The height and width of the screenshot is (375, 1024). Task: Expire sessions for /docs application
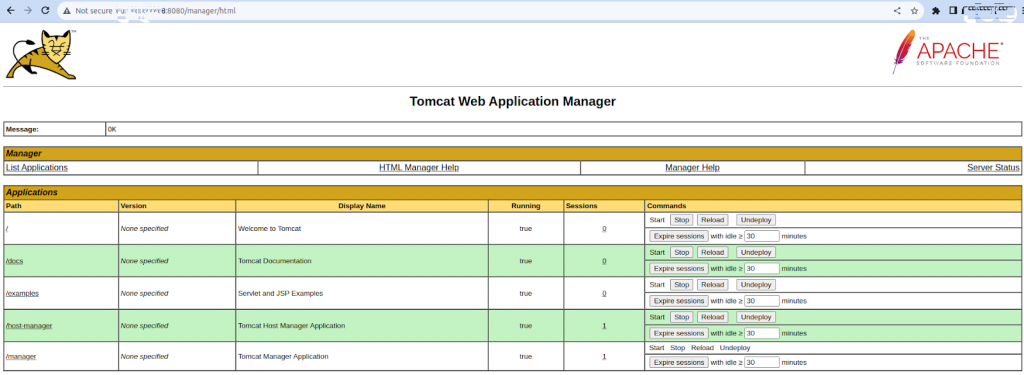pos(679,269)
